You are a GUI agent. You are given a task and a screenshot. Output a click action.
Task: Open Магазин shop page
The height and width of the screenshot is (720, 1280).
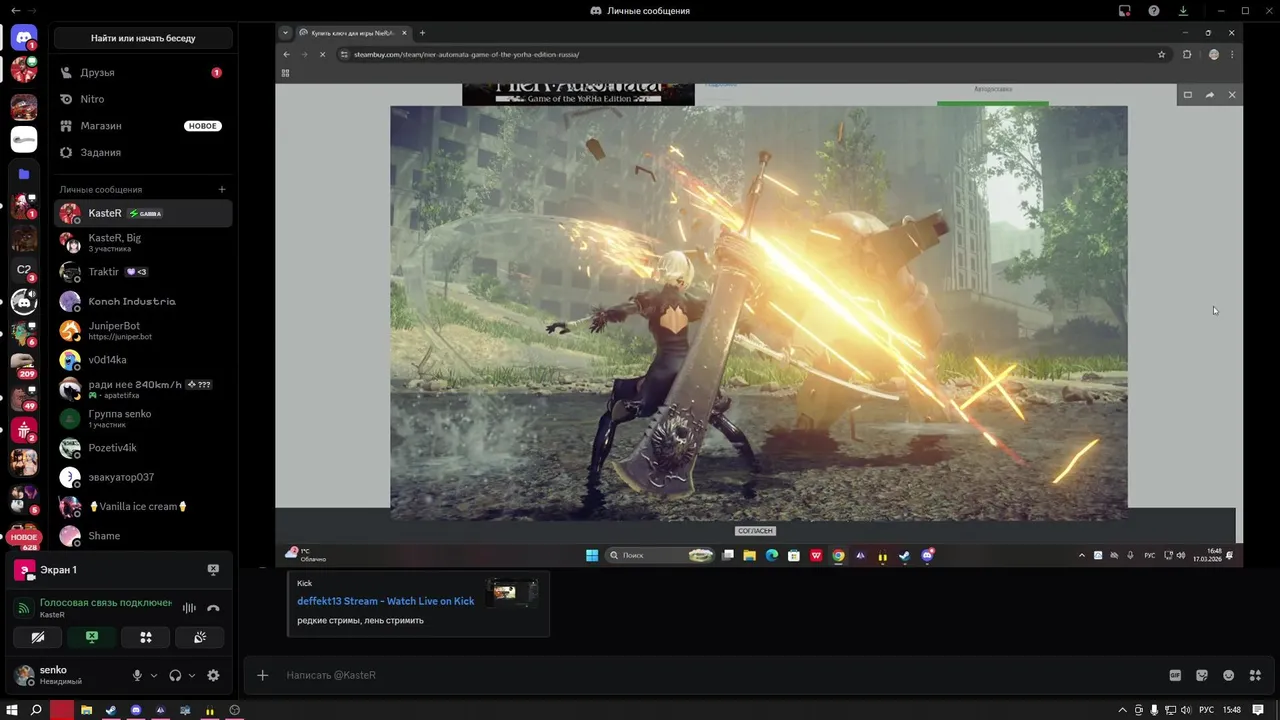(x=143, y=126)
